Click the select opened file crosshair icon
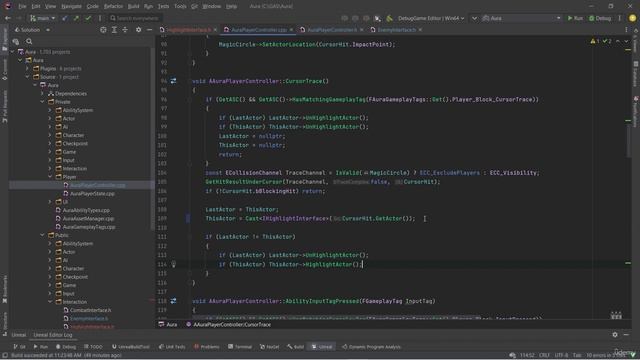The image size is (640, 360). [103, 30]
